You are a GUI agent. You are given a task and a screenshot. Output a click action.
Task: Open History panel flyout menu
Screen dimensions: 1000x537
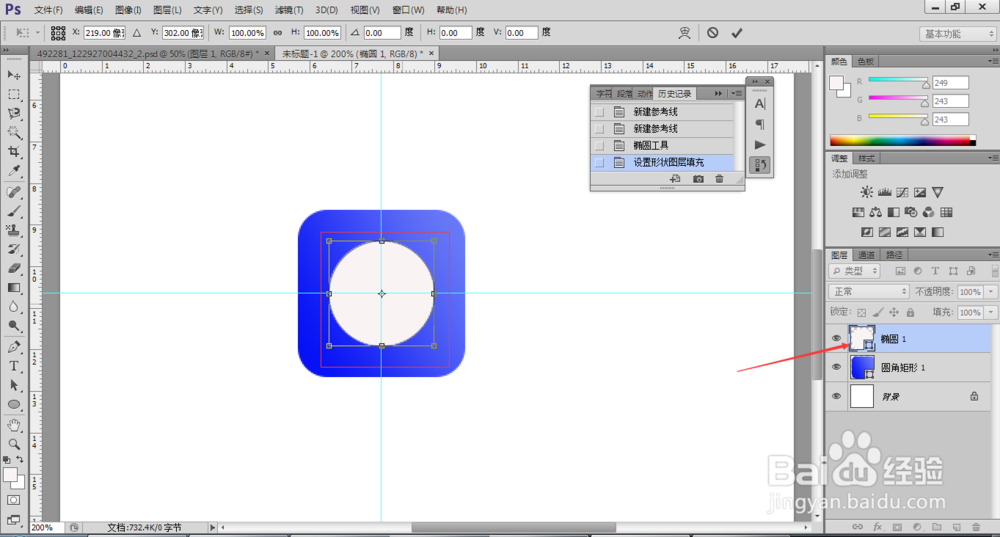[x=737, y=94]
